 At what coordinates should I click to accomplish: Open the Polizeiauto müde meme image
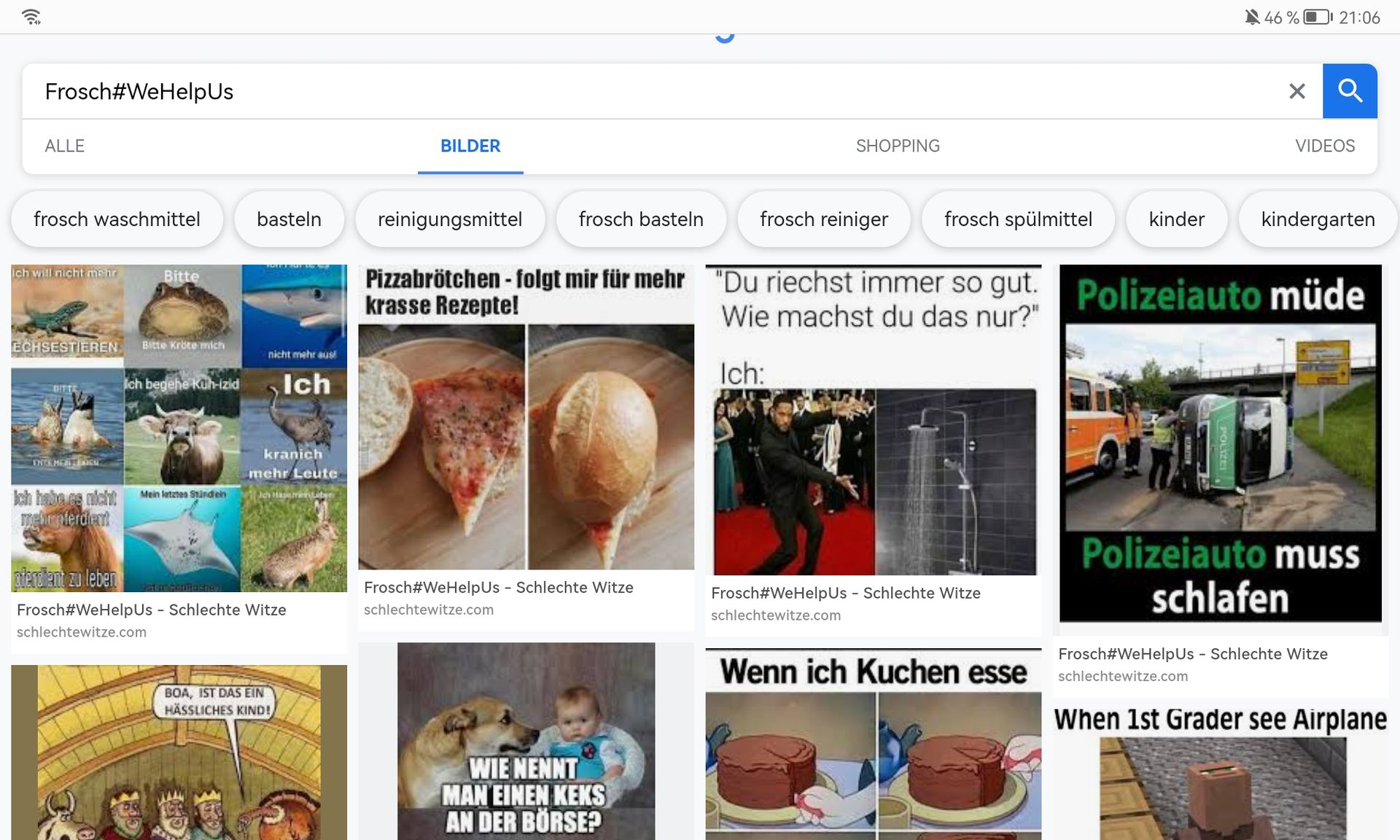(x=1220, y=443)
